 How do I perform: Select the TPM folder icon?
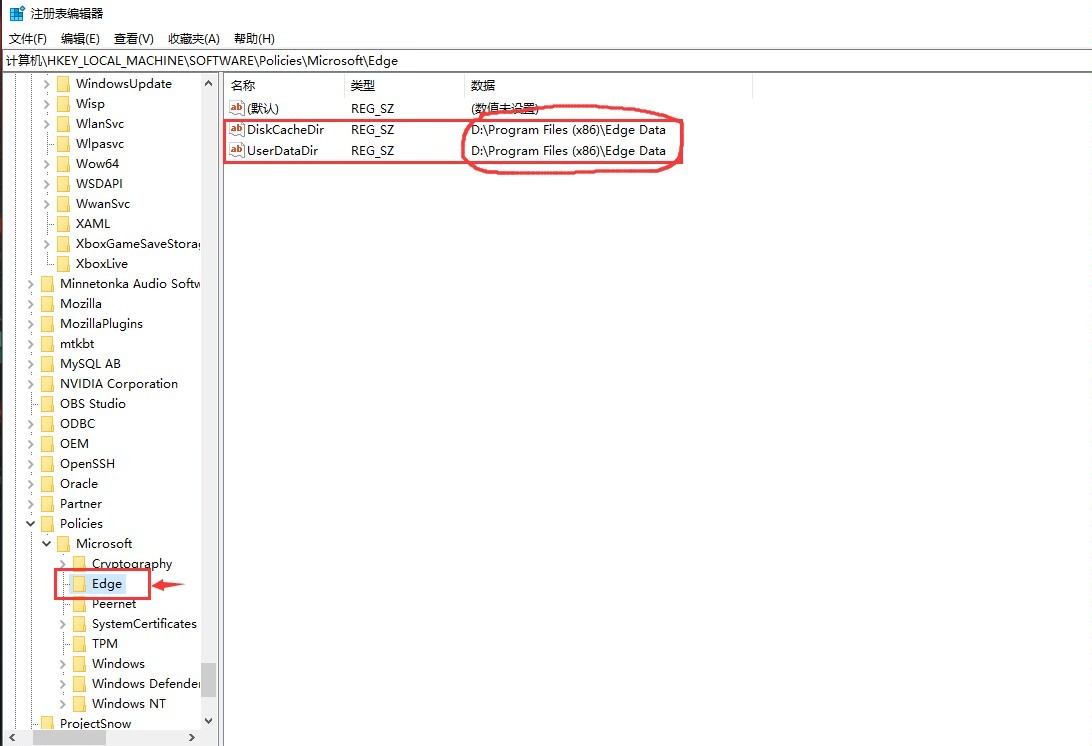tap(79, 644)
